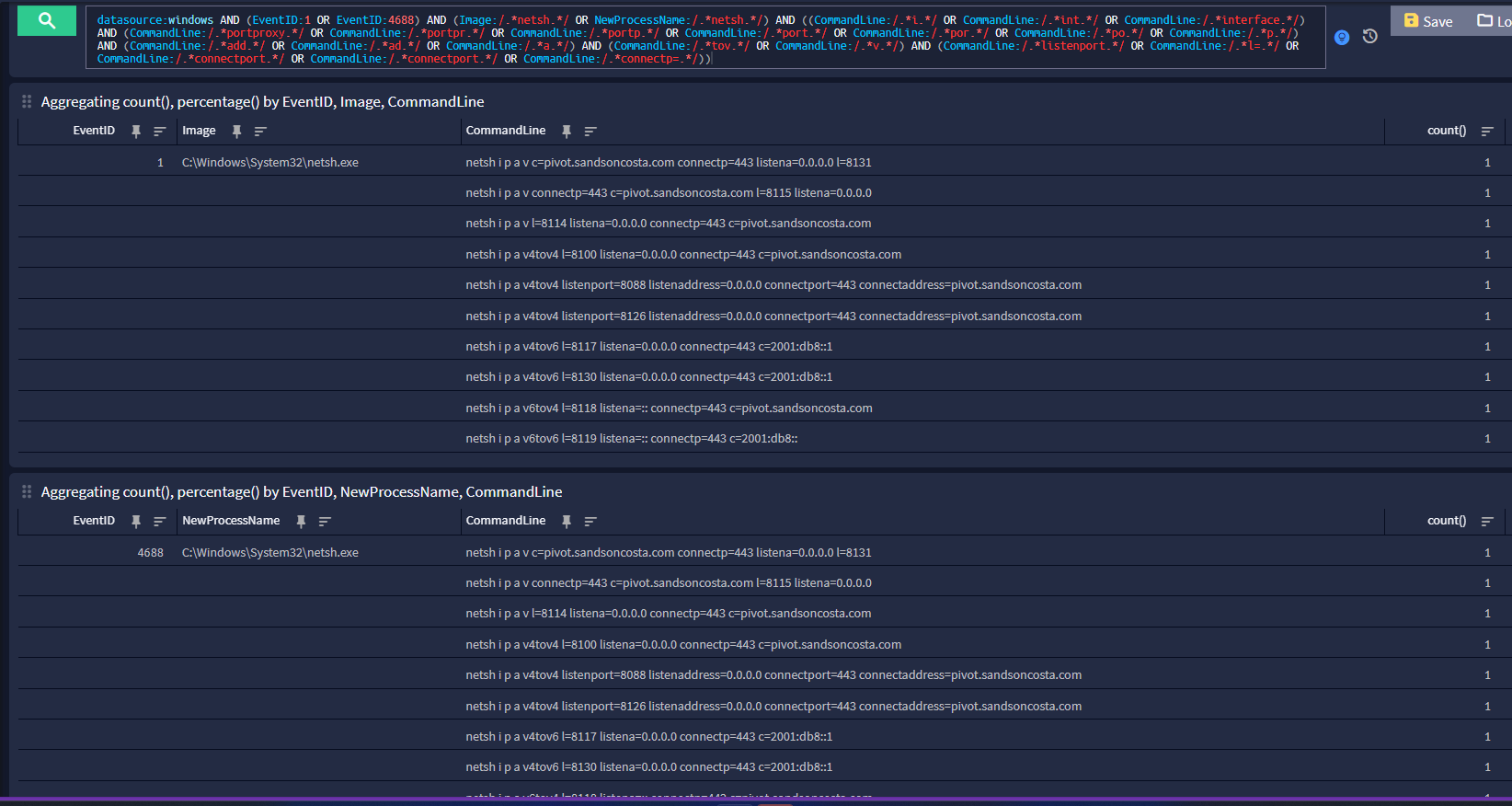Grab the drag handle of the NewProcessName aggregation panel
Screen dimensions: 1512x806
27,491
